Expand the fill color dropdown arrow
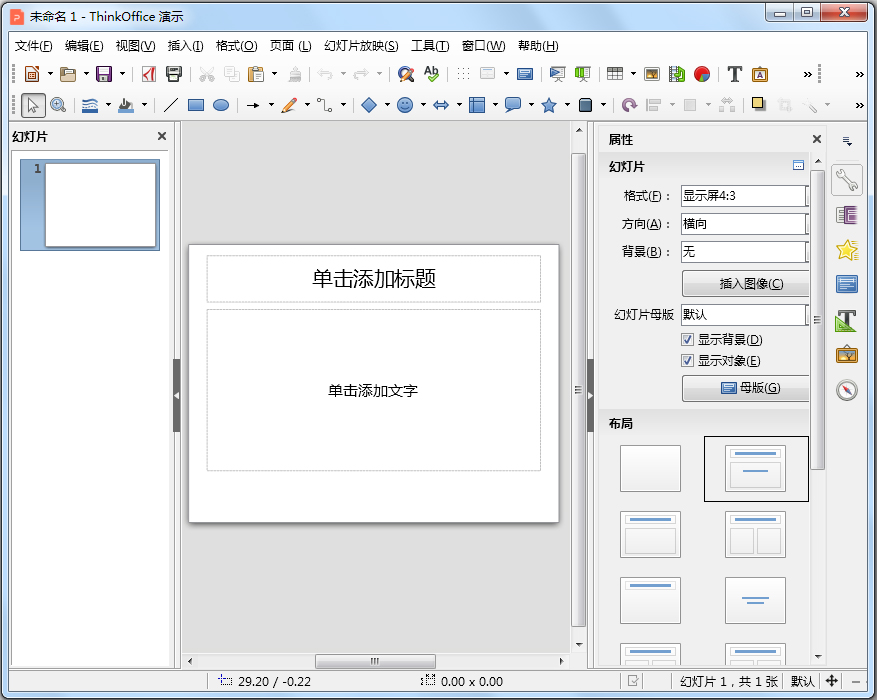 144,105
